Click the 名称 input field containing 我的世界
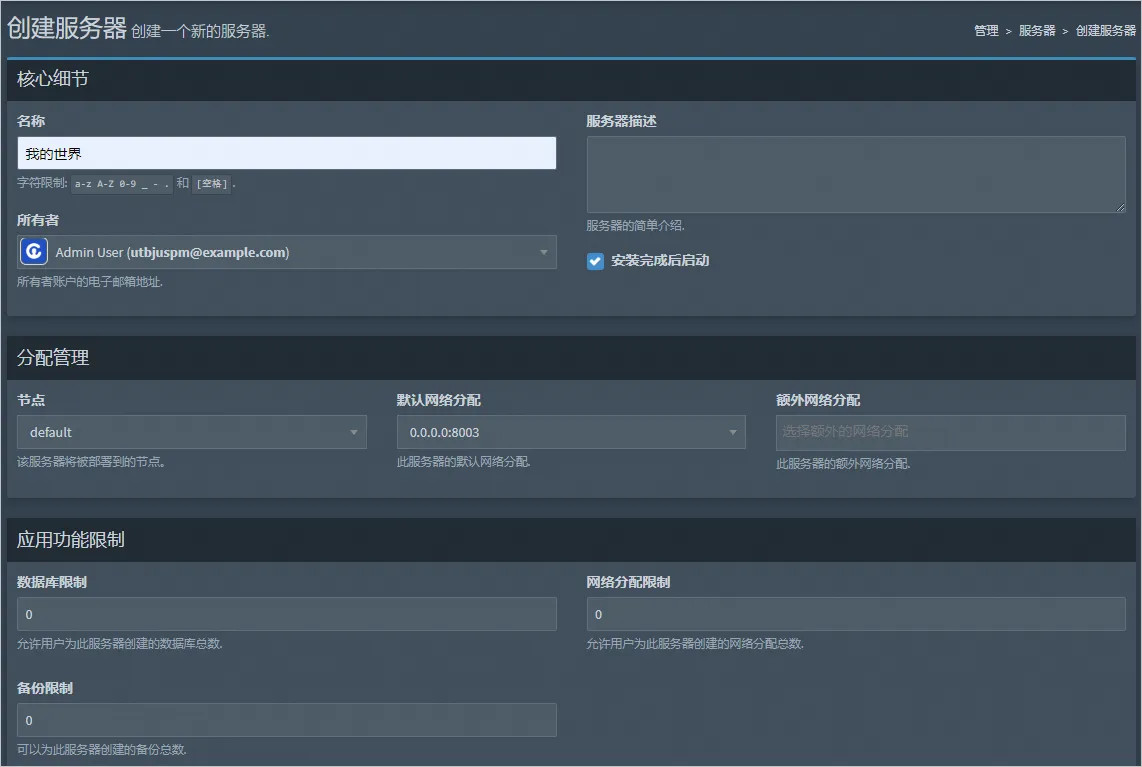 286,153
